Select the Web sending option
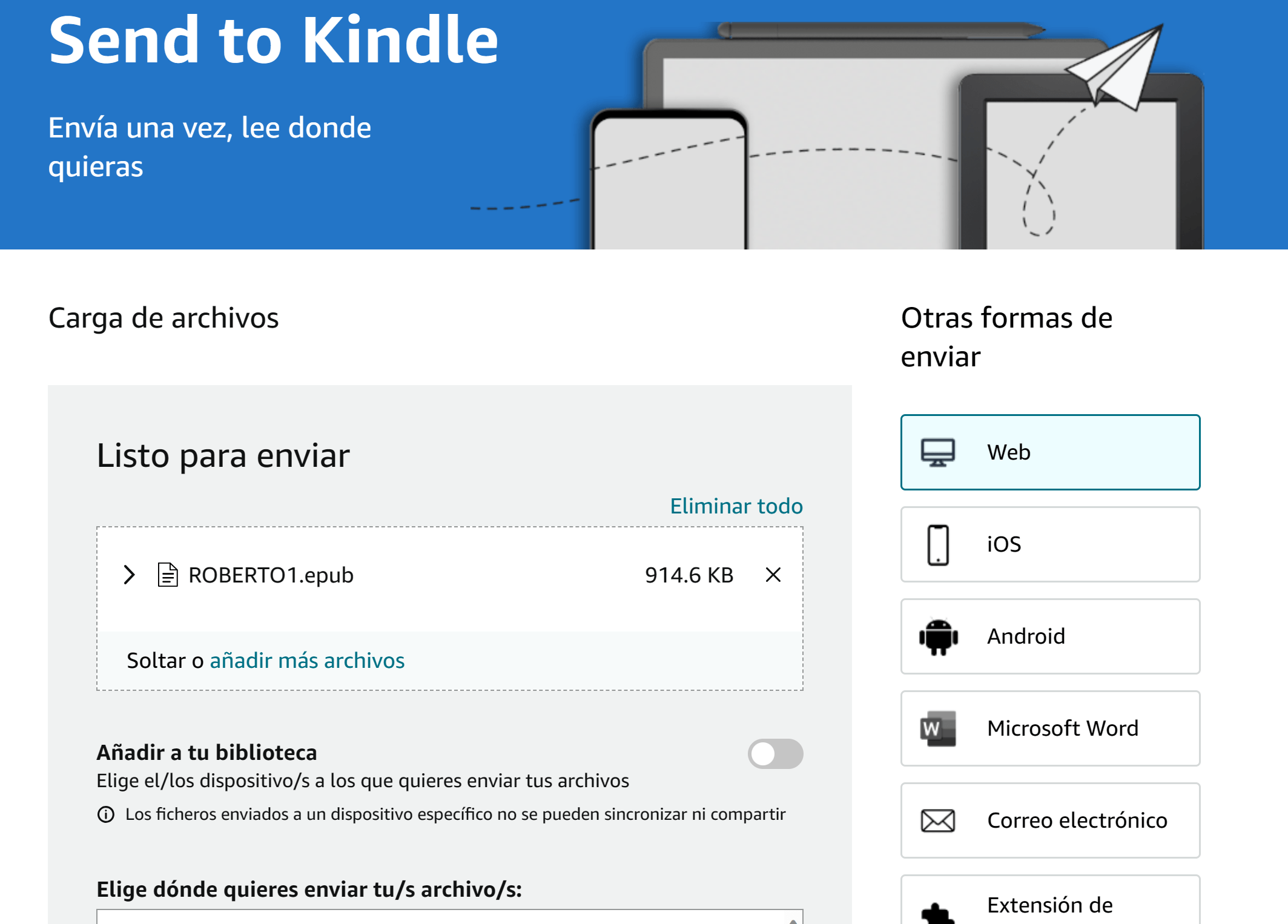Viewport: 1288px width, 924px height. (1050, 452)
